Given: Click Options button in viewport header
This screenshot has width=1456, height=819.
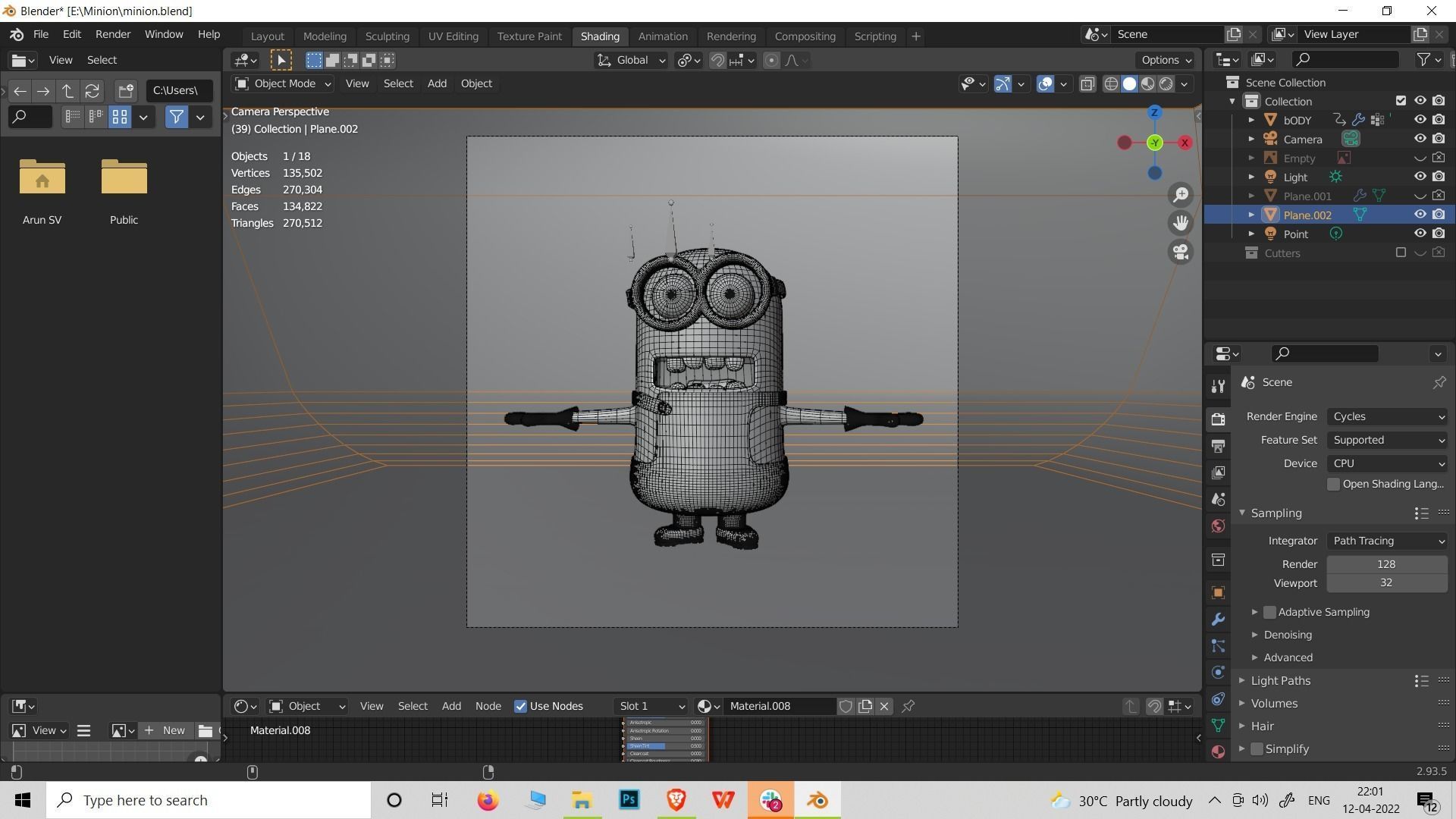Looking at the screenshot, I should click(x=1166, y=61).
